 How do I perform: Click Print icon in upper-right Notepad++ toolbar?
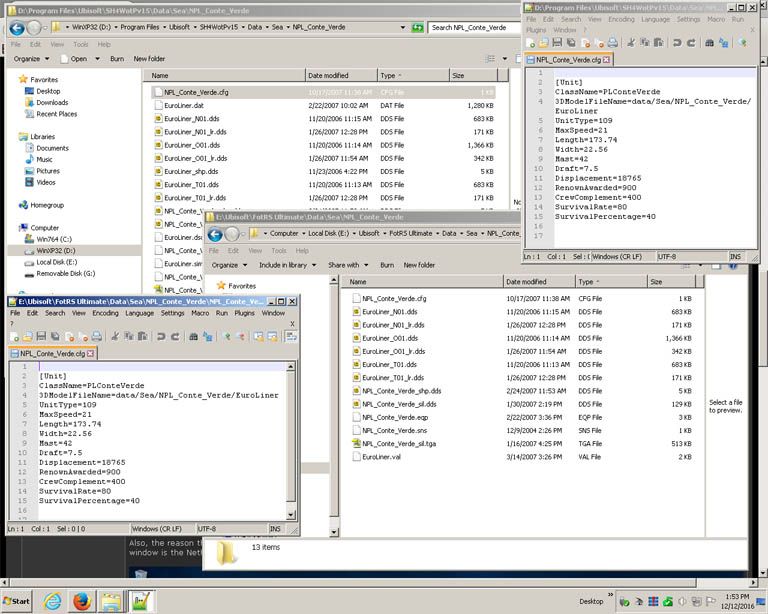pyautogui.click(x=613, y=43)
